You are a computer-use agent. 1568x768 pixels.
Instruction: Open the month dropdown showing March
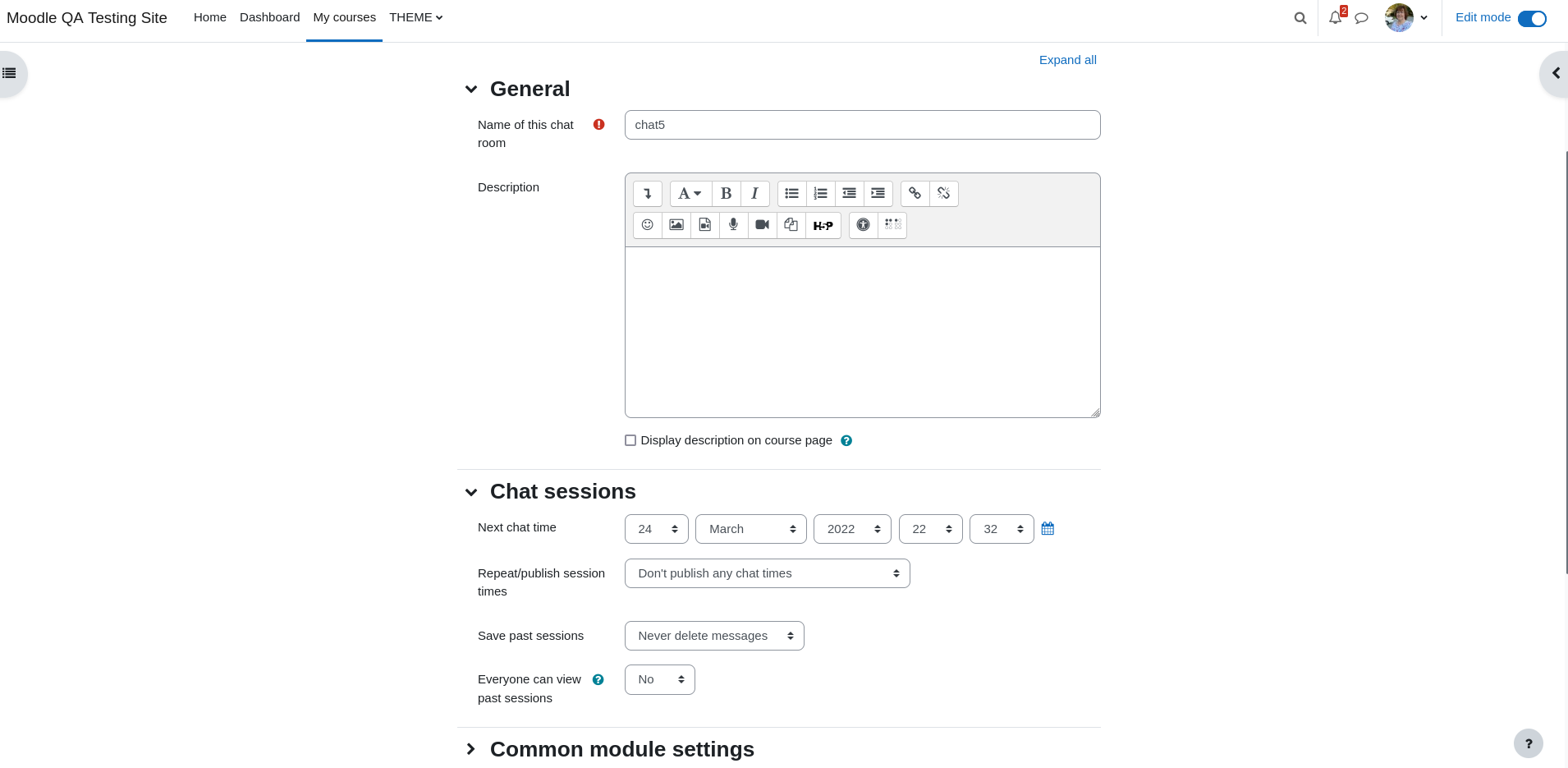[x=751, y=529]
